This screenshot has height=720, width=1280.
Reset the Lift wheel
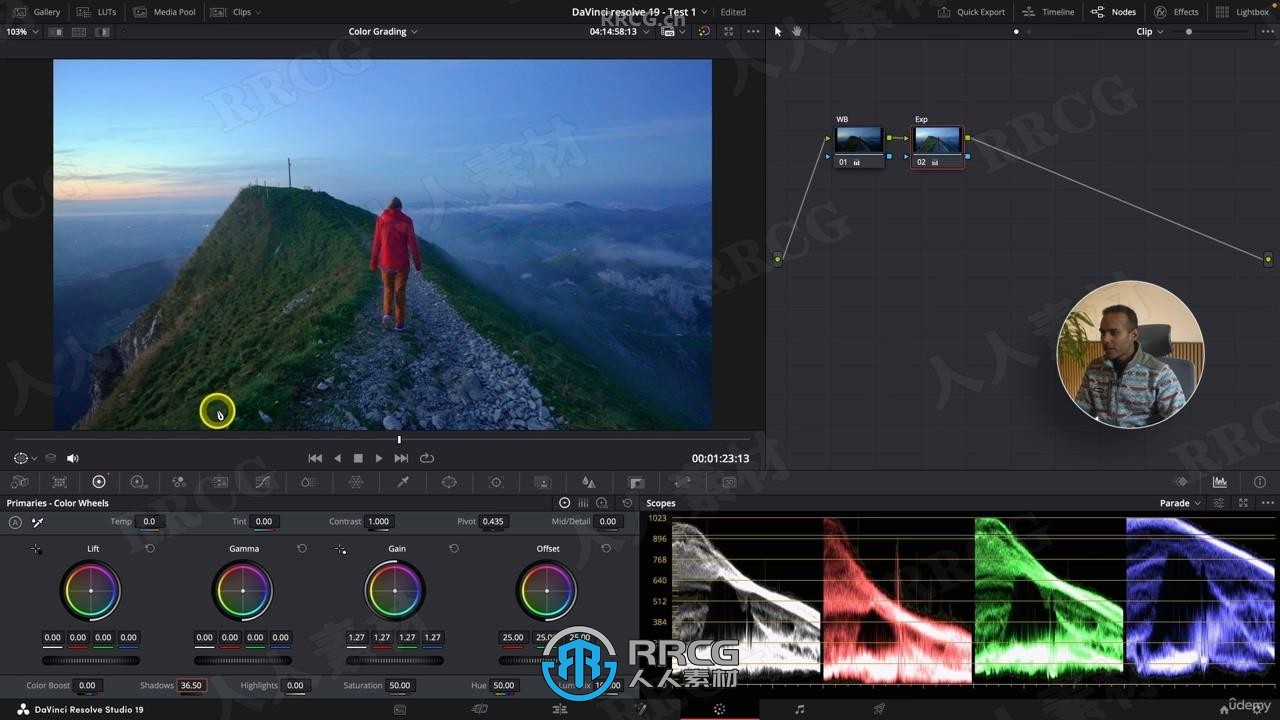pos(150,549)
